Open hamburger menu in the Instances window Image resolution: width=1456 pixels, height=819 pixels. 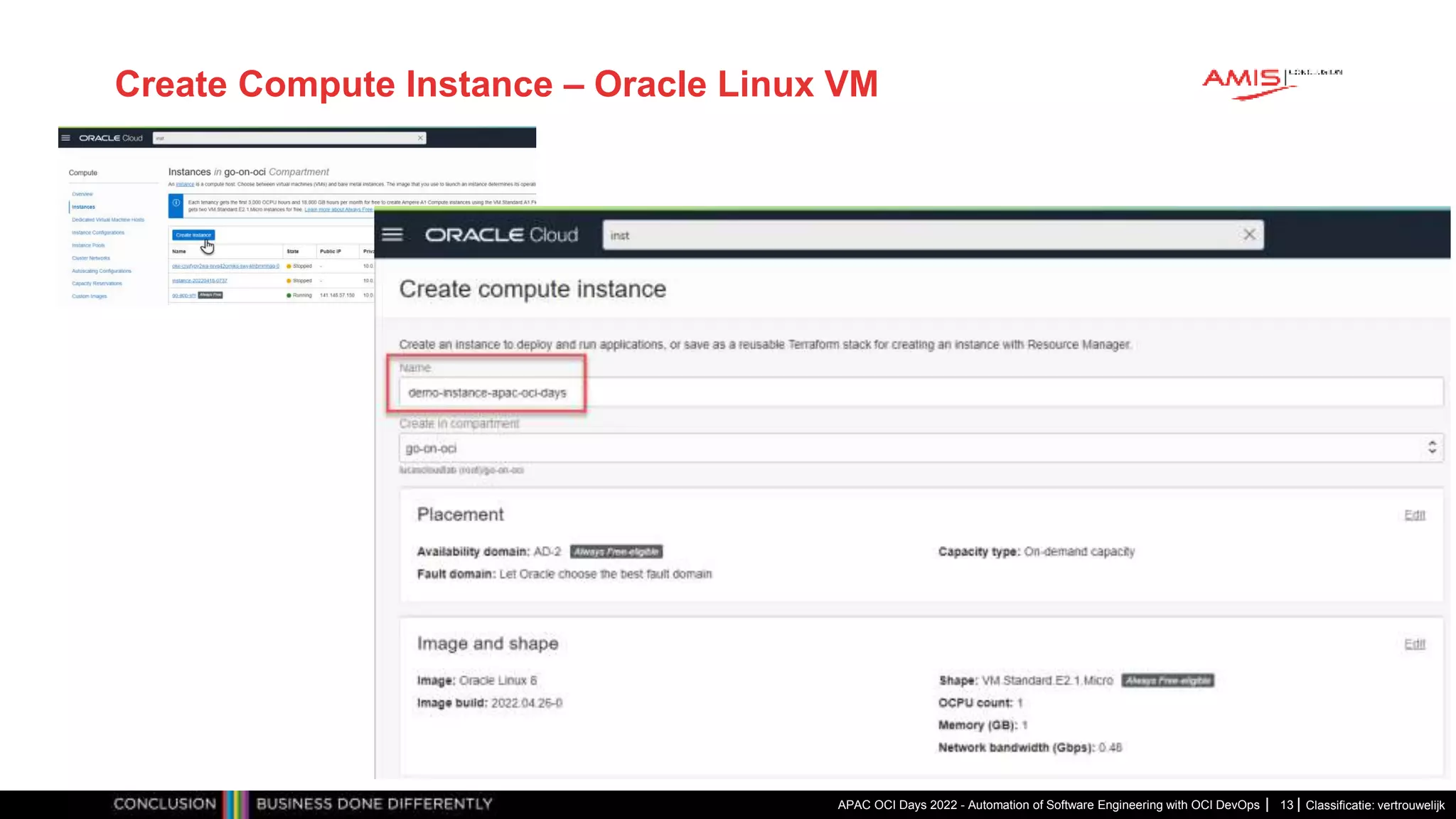click(66, 138)
